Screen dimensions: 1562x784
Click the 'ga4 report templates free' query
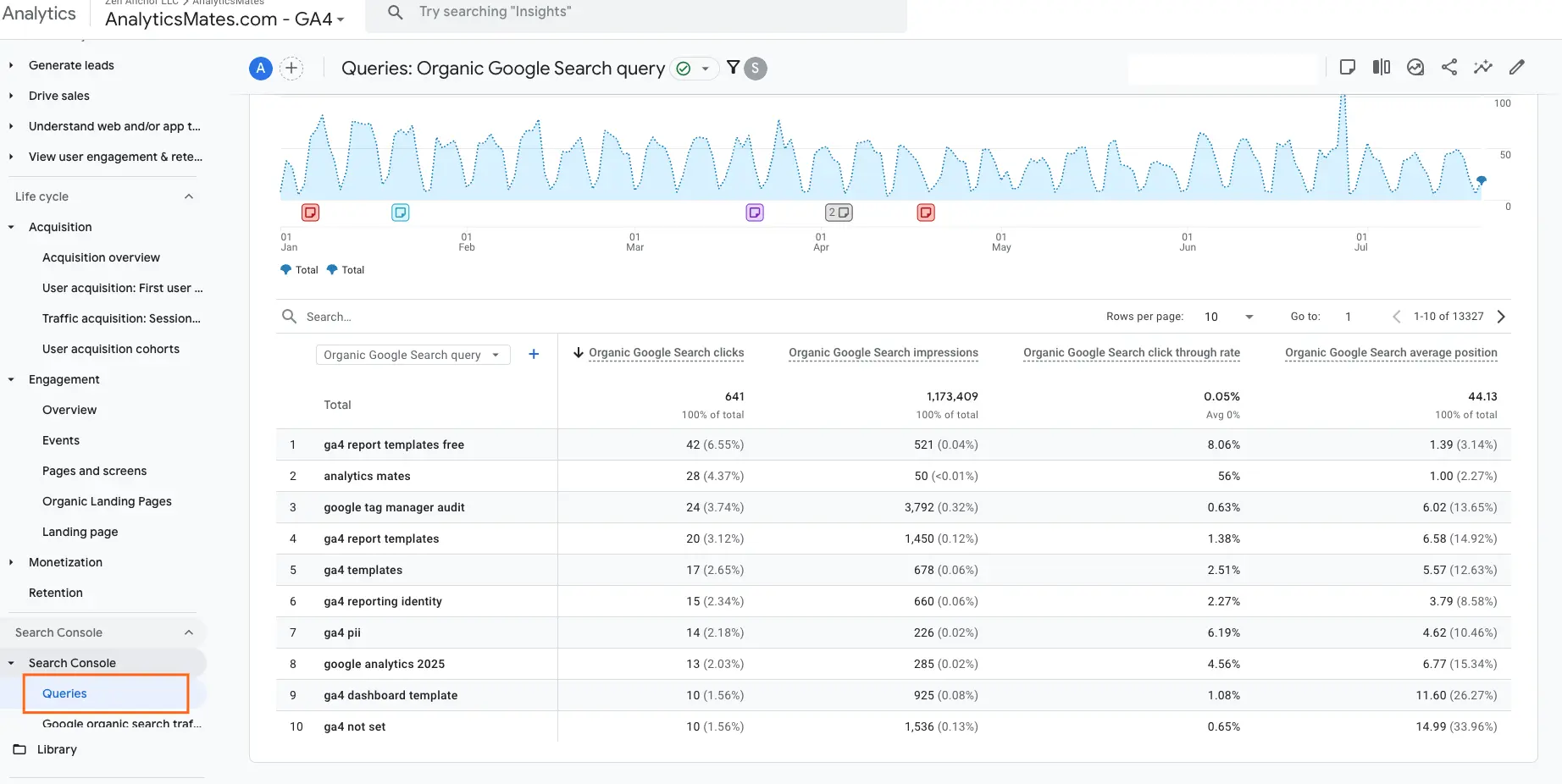coord(394,444)
